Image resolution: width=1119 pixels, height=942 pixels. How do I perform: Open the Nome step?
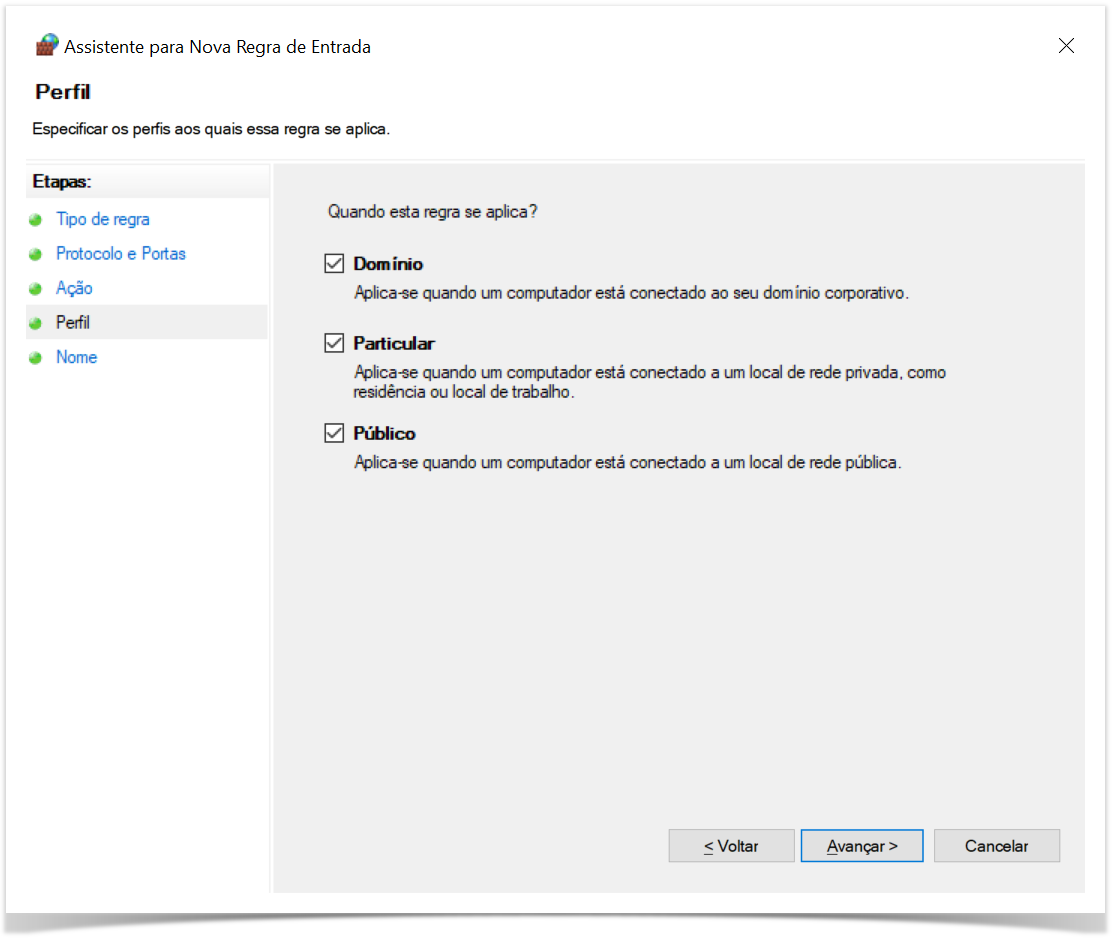pos(76,358)
